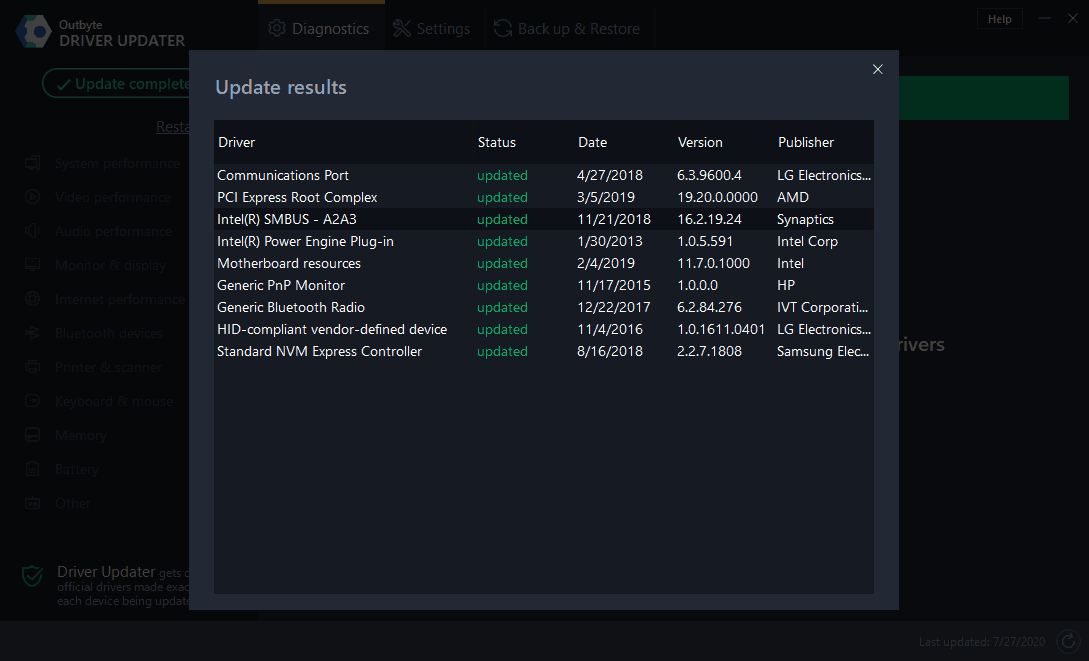Switch to the Settings tab
1089x661 pixels.
pos(432,28)
